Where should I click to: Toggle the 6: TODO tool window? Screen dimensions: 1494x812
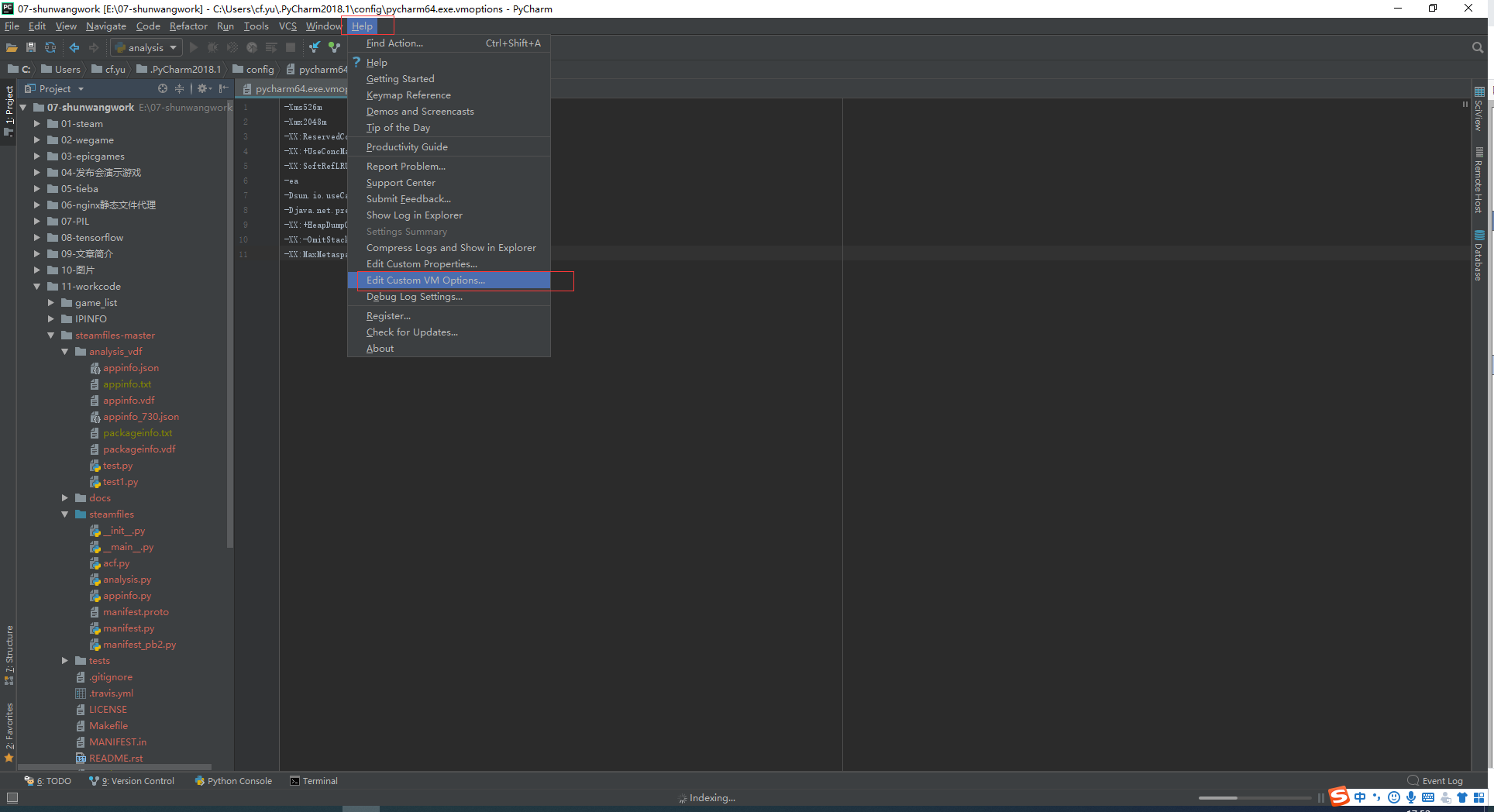coord(48,781)
